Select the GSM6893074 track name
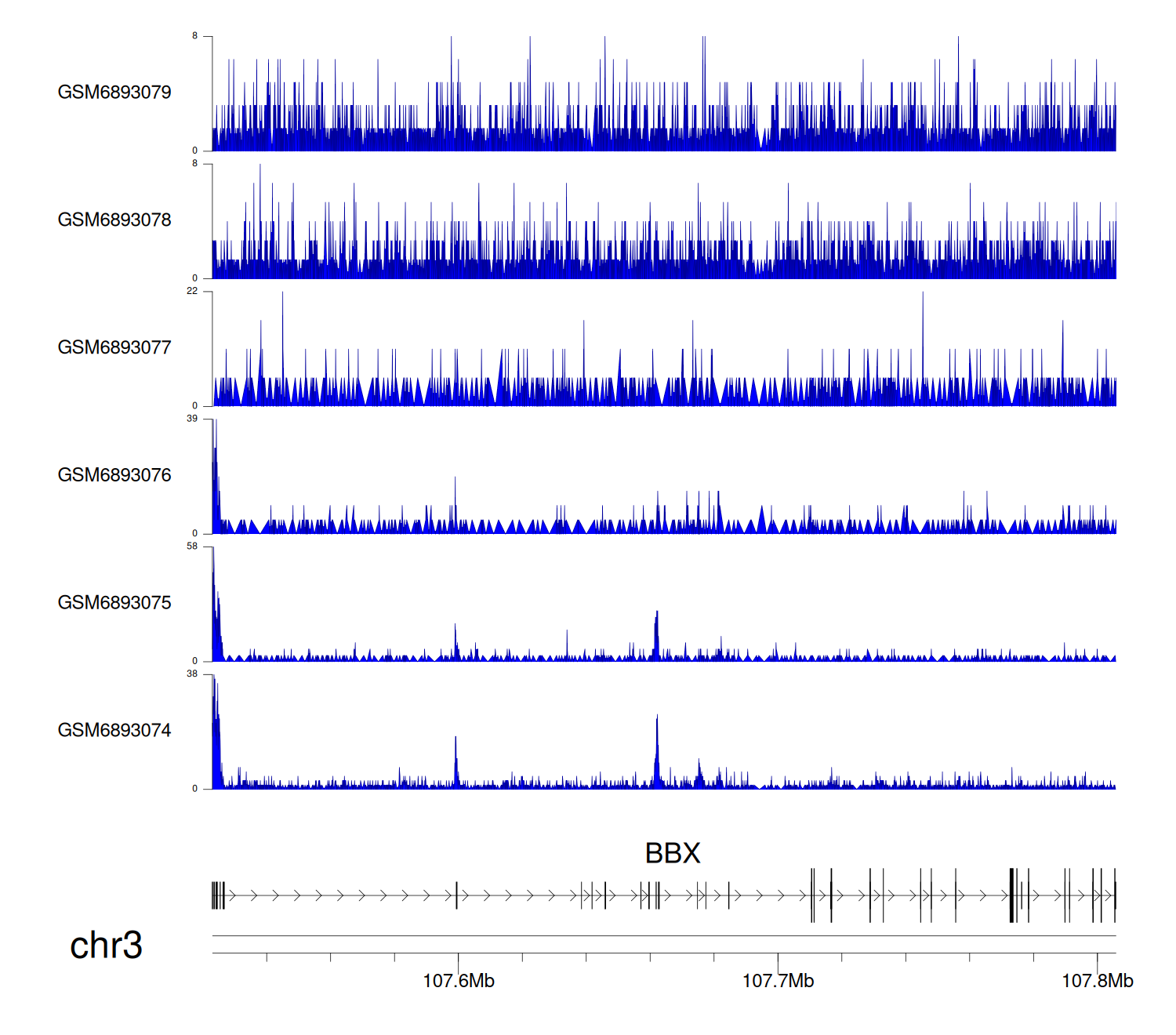The width and height of the screenshot is (1176, 1035). pyautogui.click(x=114, y=731)
